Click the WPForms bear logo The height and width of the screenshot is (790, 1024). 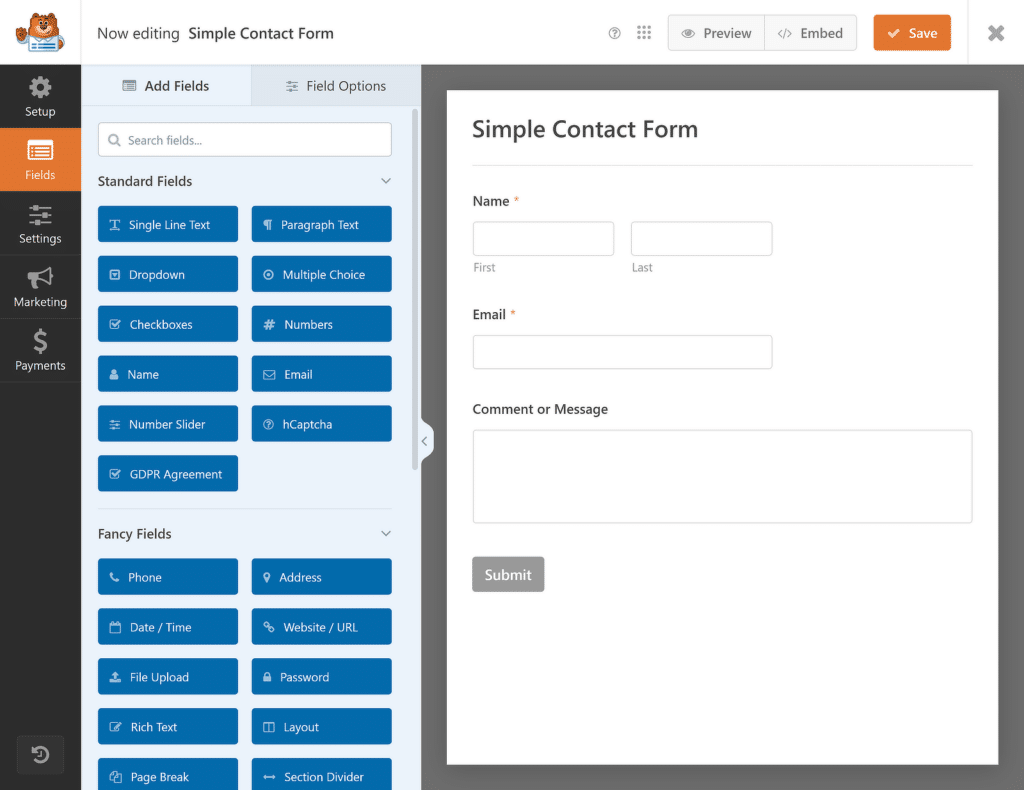(40, 32)
